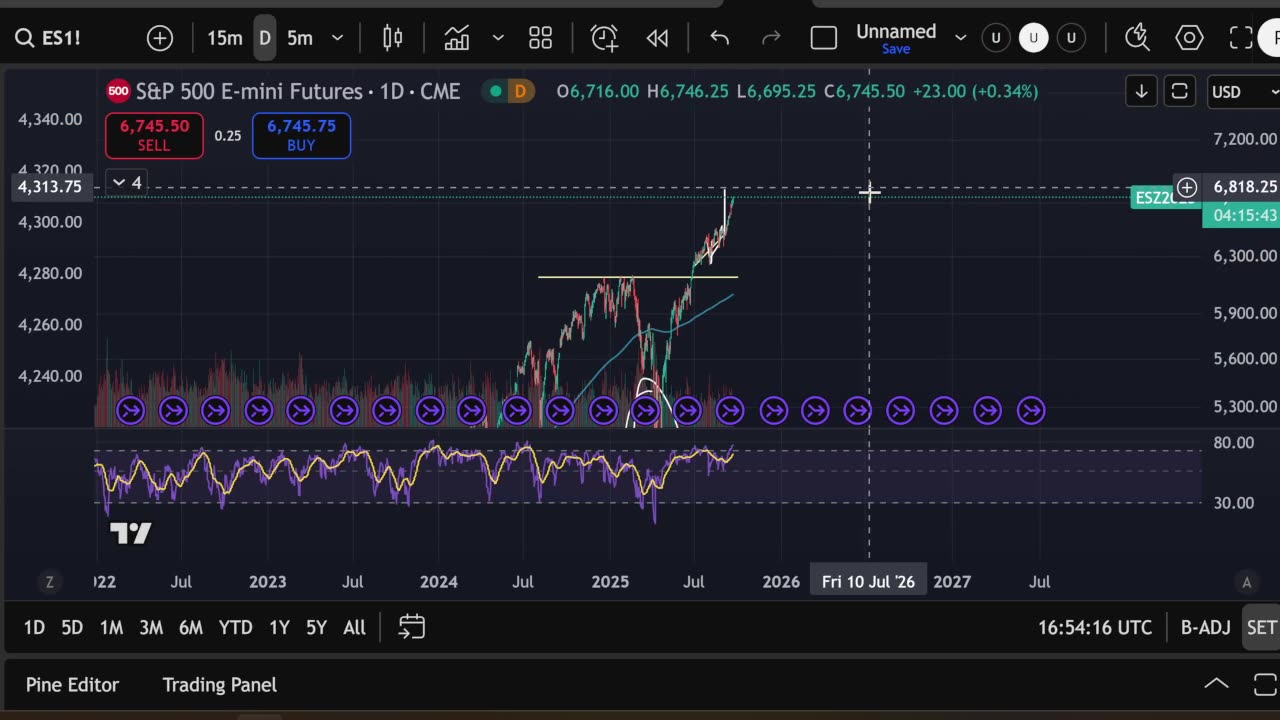Undo the last chart action
Image resolution: width=1280 pixels, height=720 pixels.
(719, 38)
